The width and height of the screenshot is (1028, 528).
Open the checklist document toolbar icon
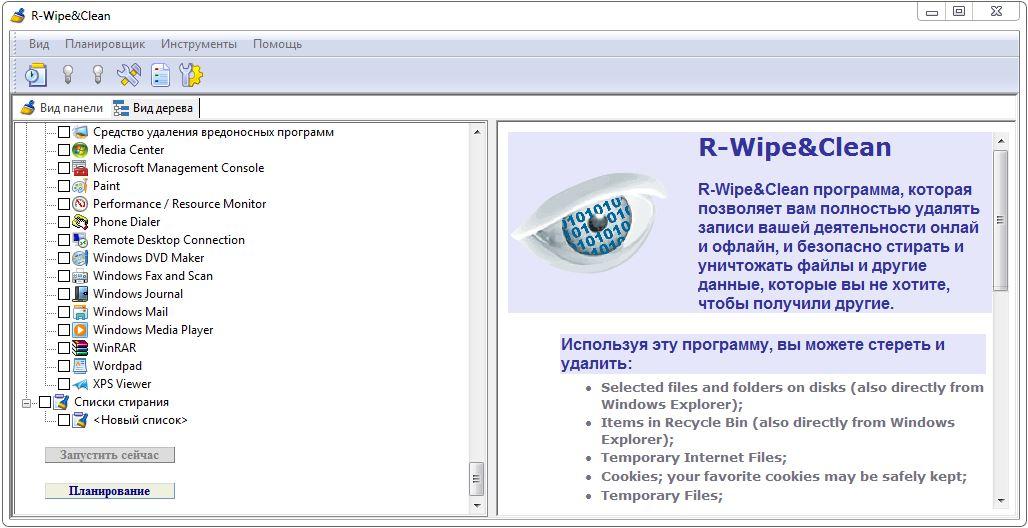pyautogui.click(x=161, y=75)
